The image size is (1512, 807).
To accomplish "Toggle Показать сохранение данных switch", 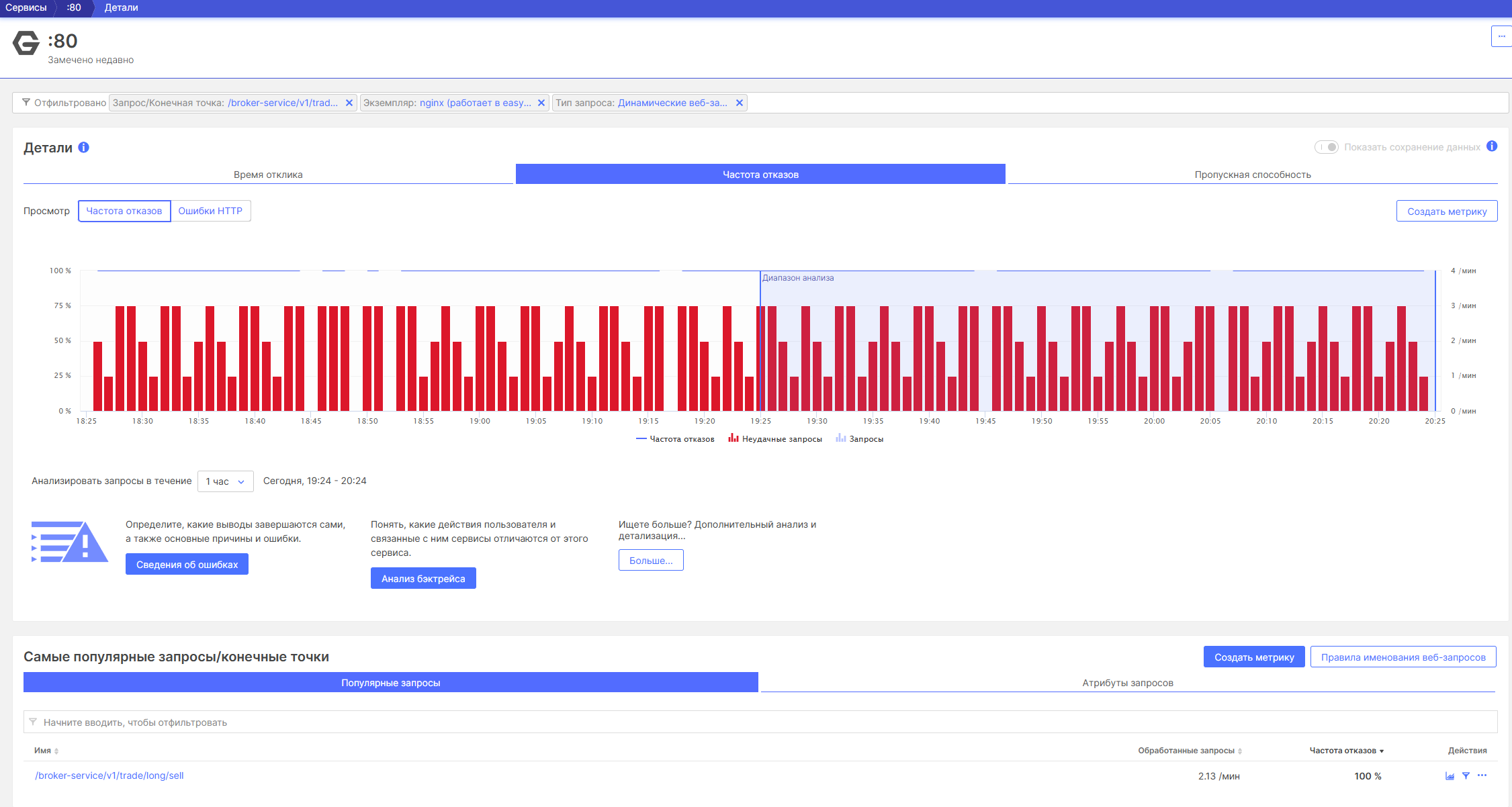I will [x=1327, y=147].
